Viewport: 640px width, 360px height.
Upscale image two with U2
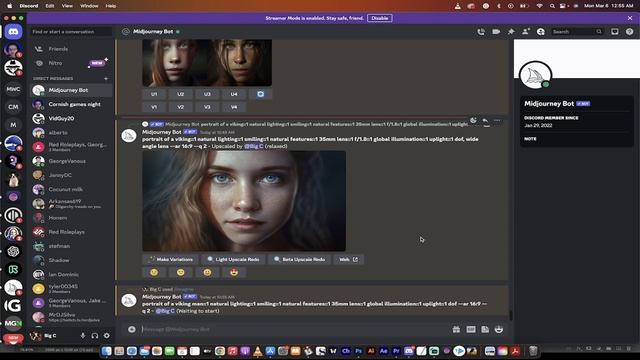(180, 94)
